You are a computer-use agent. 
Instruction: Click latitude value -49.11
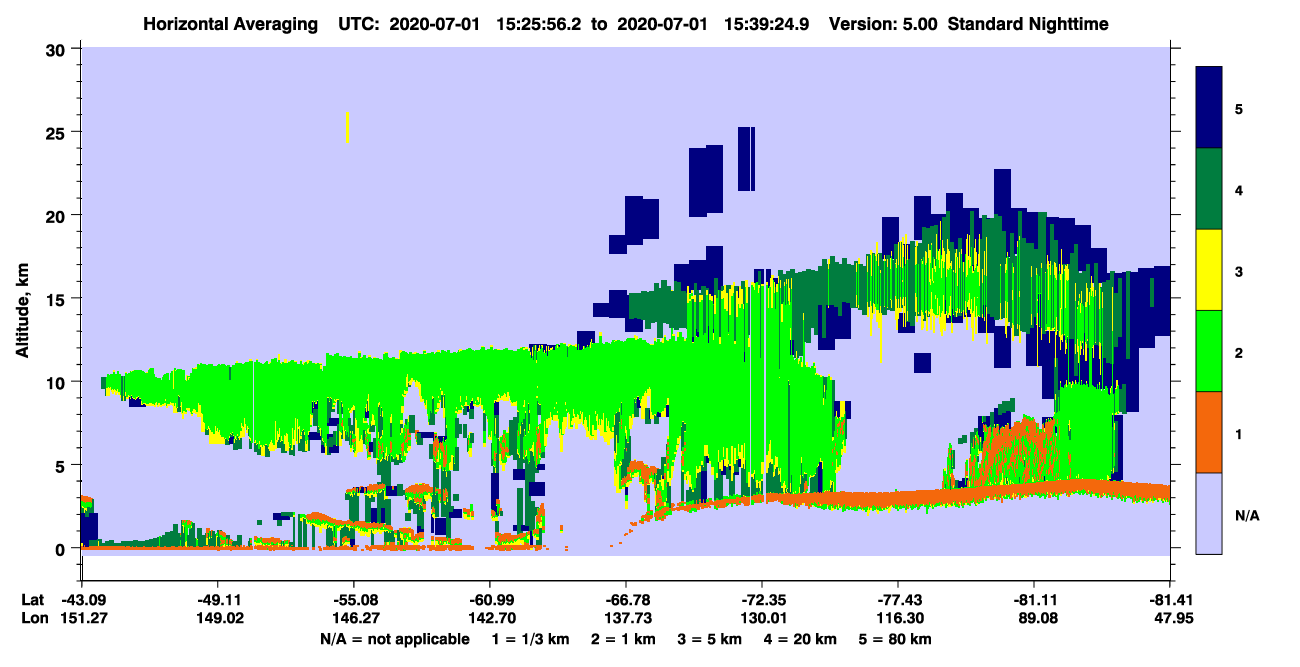(217, 600)
